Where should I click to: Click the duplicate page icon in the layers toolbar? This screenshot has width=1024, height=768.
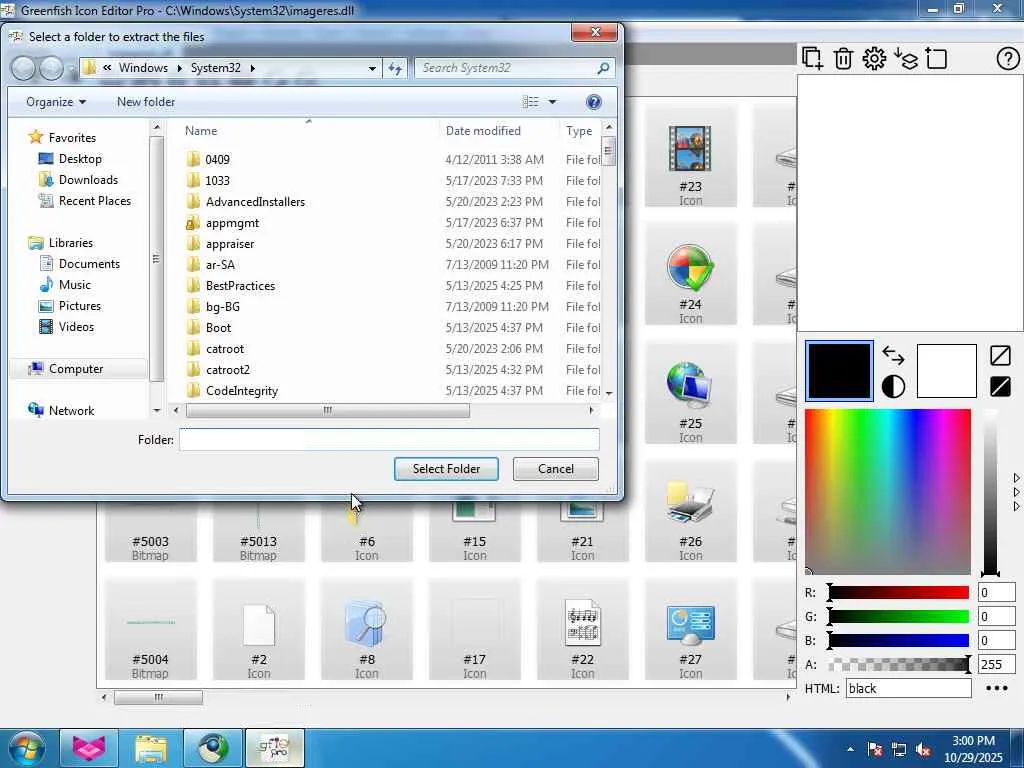(x=812, y=59)
